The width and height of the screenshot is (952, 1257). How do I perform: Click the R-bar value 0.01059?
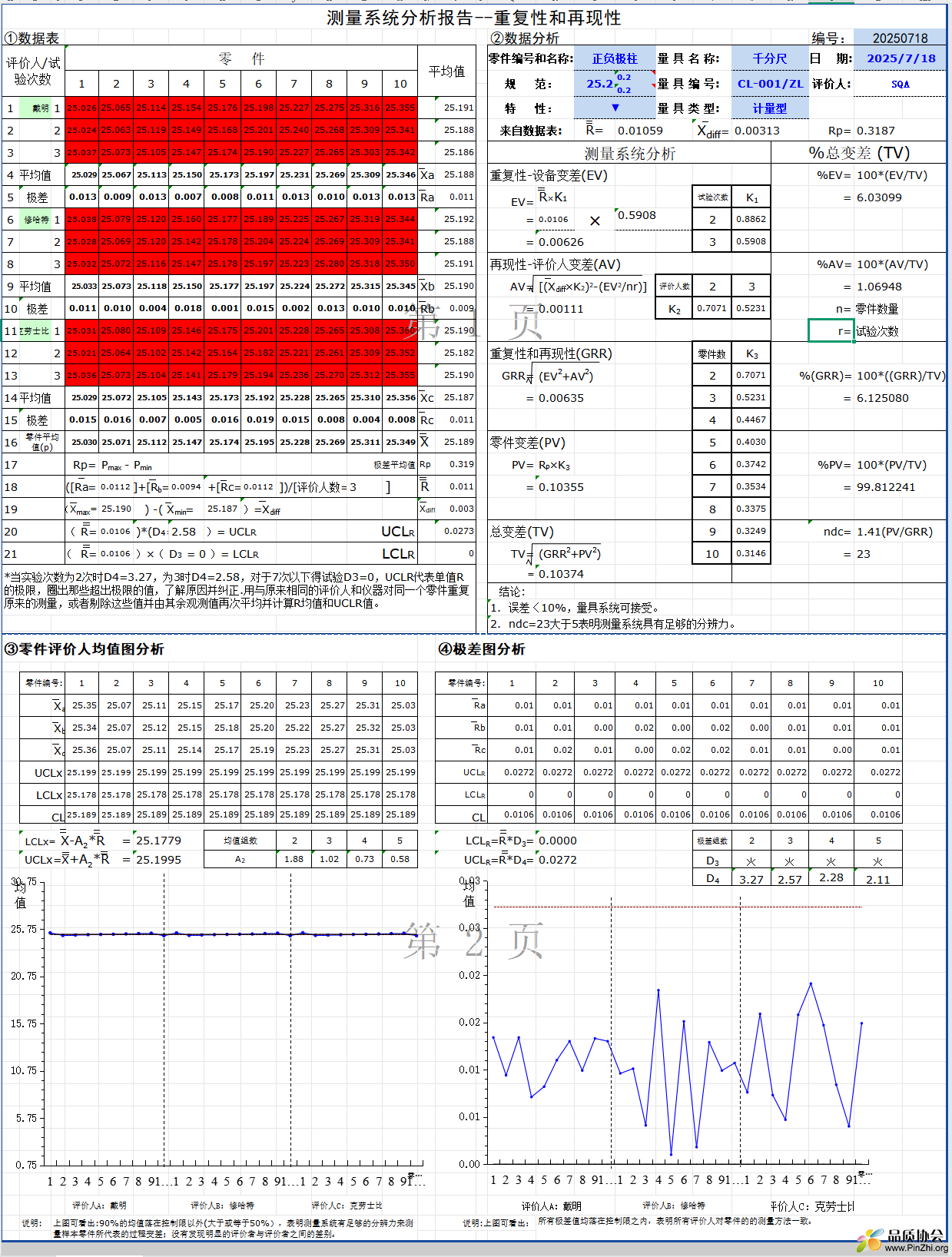(x=640, y=131)
